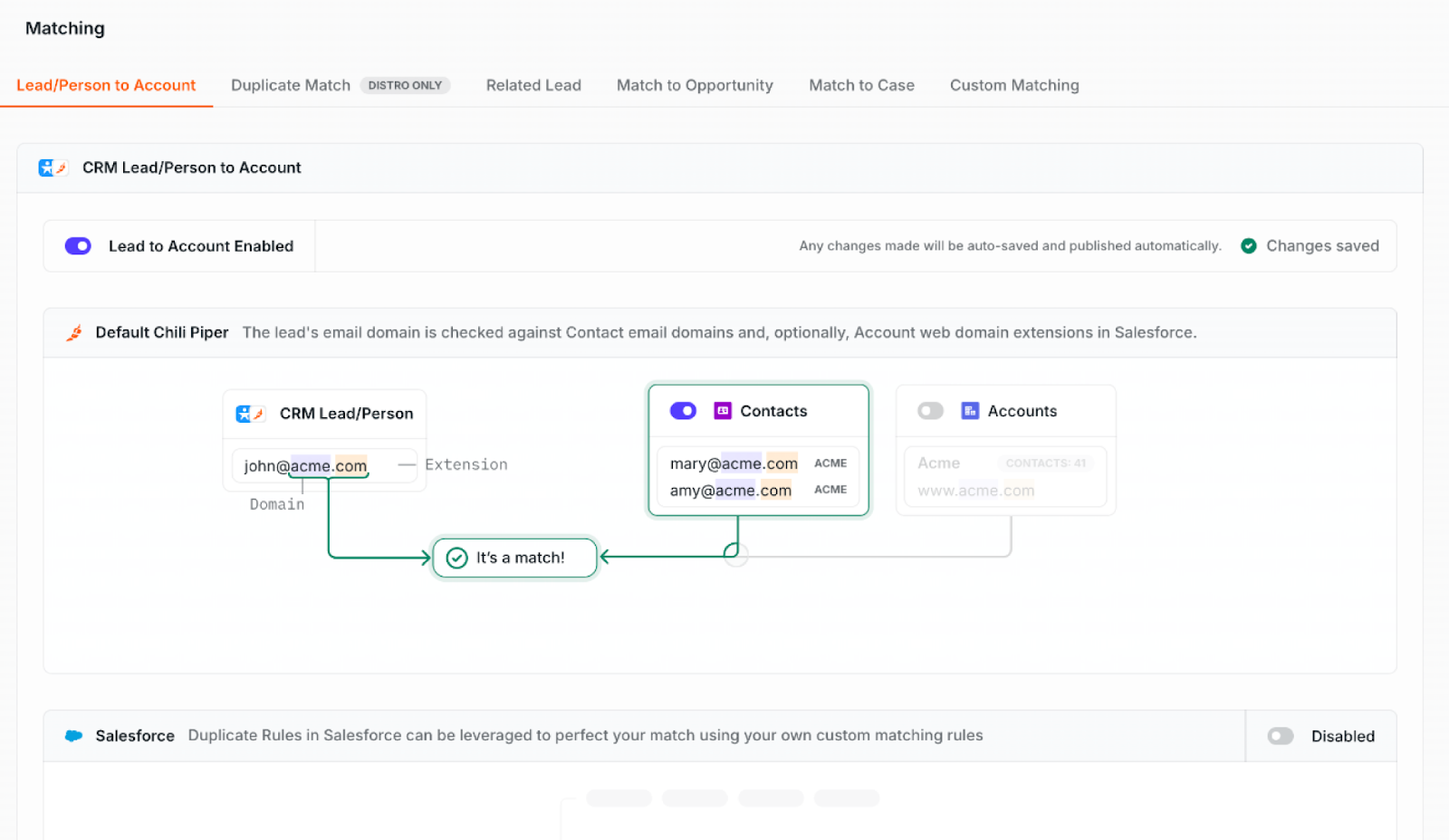
Task: Click the Extension label
Action: (466, 464)
